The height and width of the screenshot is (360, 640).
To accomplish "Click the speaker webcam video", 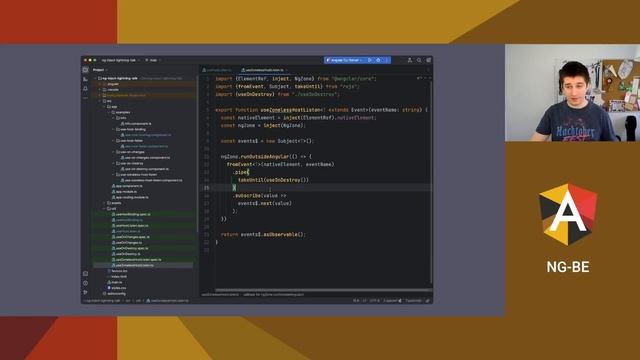I will tap(572, 93).
